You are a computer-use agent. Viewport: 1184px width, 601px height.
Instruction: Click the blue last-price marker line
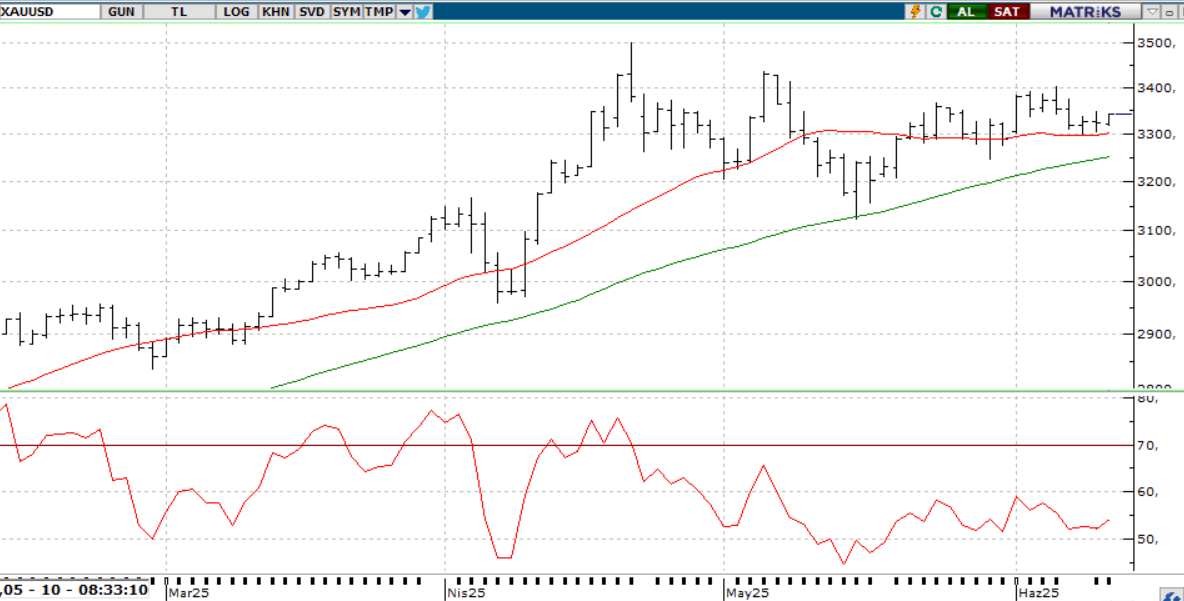tap(1124, 114)
